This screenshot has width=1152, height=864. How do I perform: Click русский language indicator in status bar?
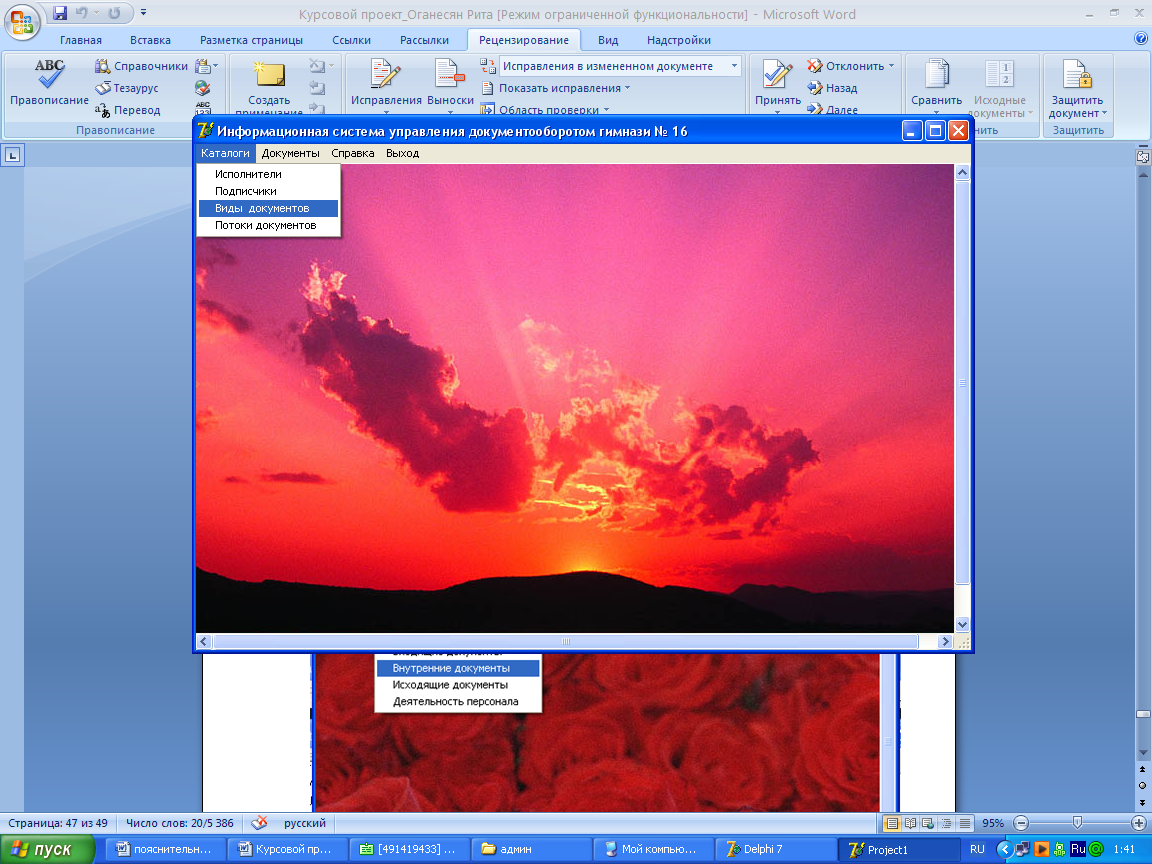point(304,823)
